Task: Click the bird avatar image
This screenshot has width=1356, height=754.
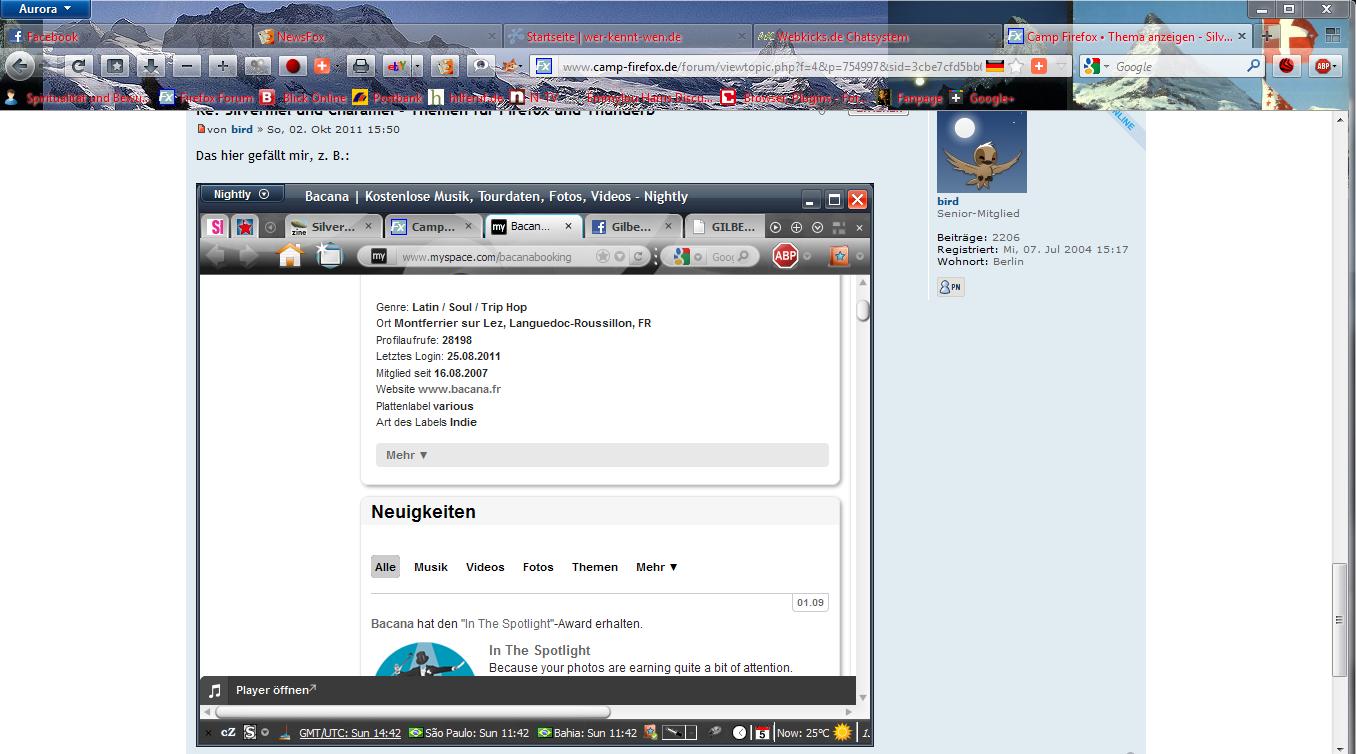Action: click(982, 151)
